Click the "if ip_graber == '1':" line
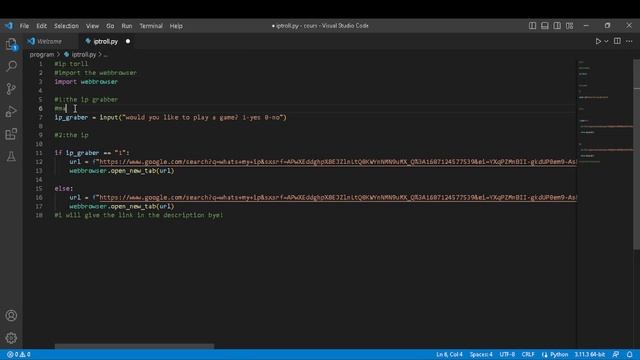The height and width of the screenshot is (360, 640). coord(92,153)
